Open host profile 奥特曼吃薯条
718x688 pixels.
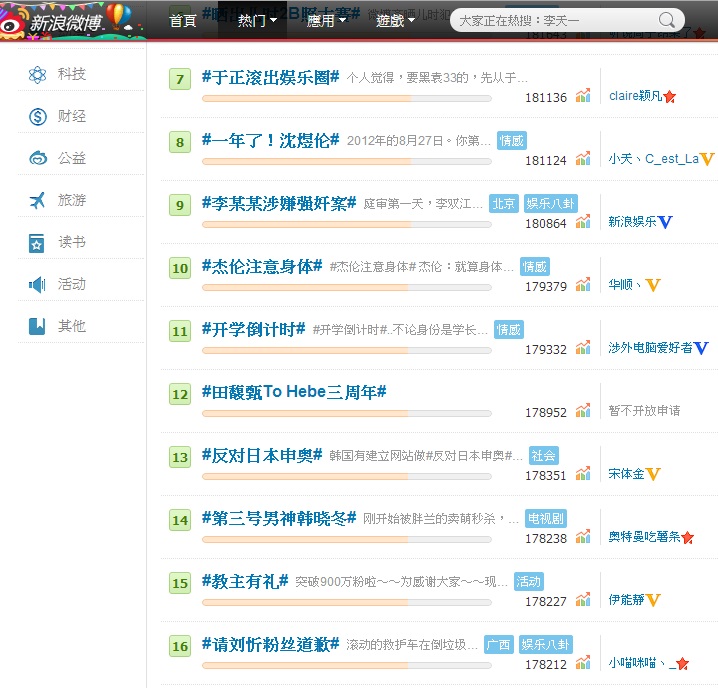coord(644,537)
